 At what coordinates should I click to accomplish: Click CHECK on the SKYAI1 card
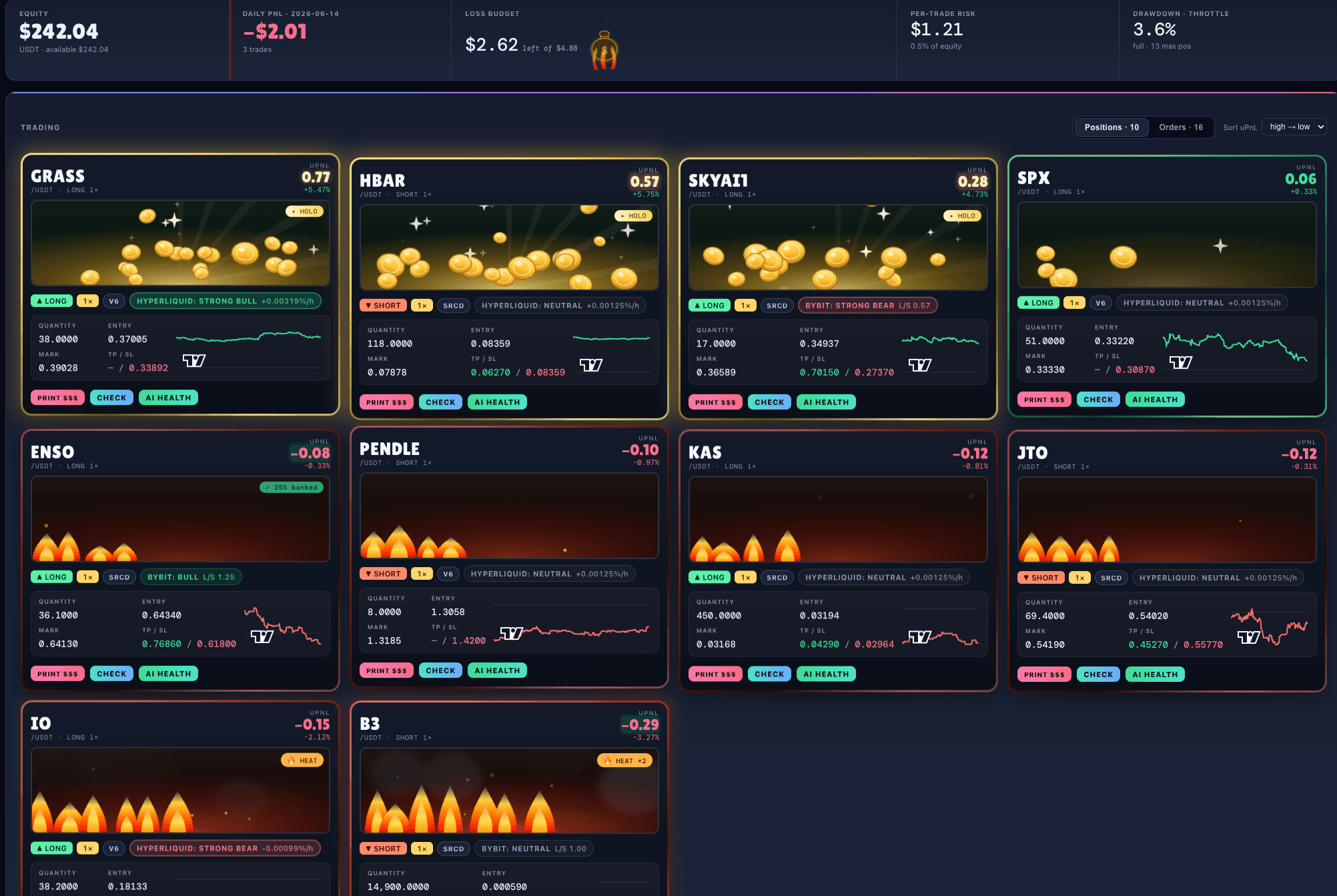769,402
